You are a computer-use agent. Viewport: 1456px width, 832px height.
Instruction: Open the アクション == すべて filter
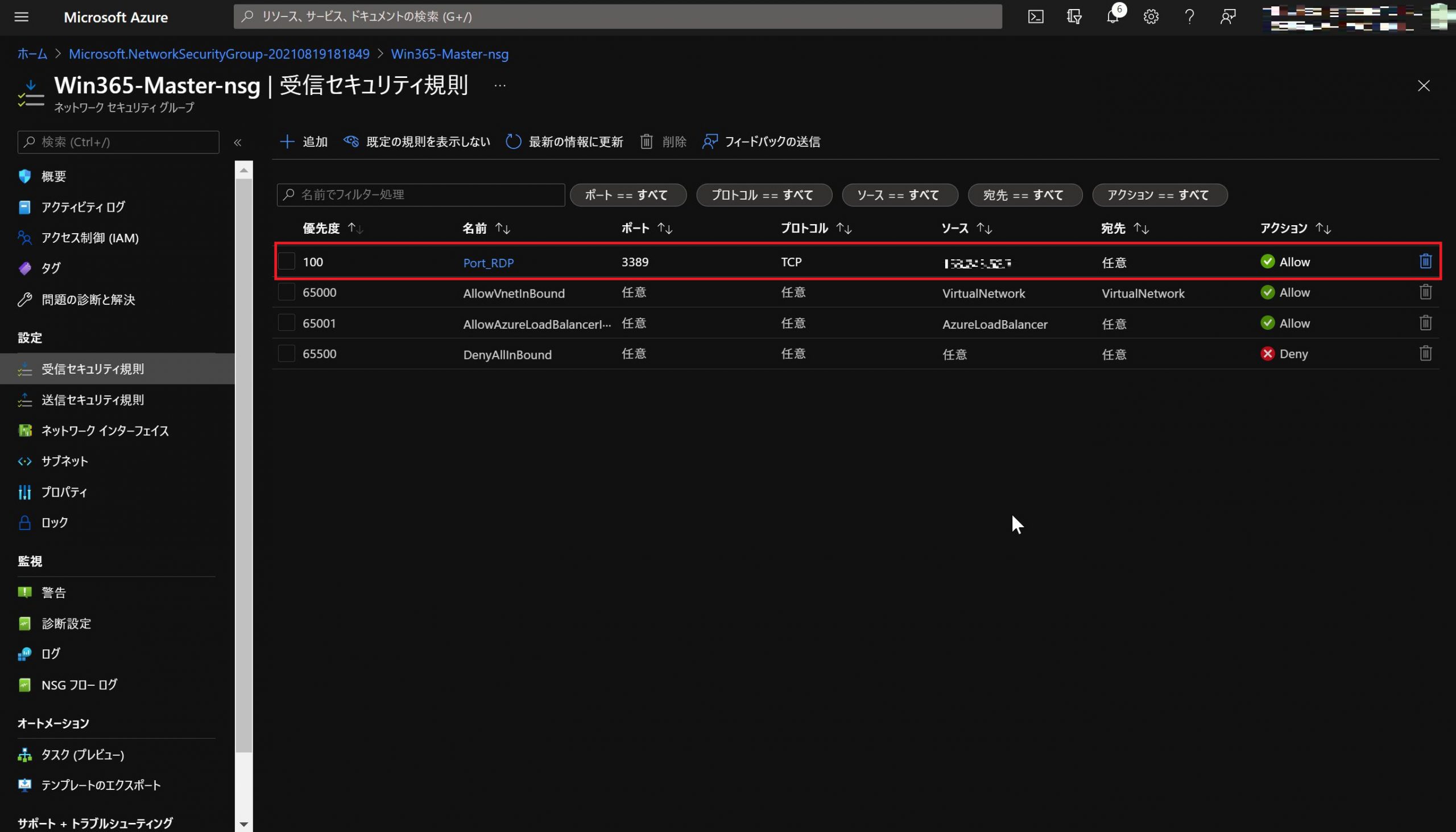coord(1159,195)
